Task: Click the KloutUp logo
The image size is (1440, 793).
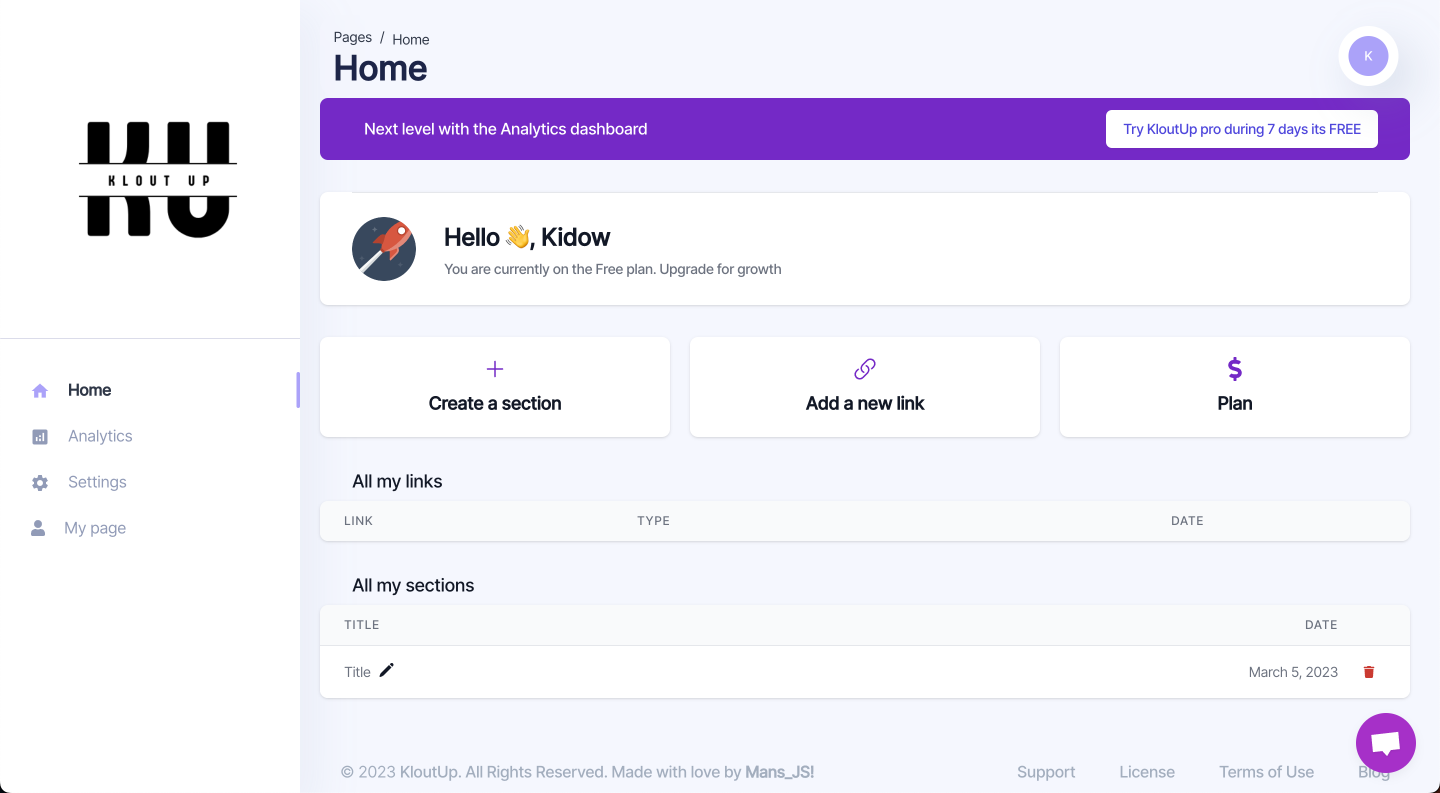Action: point(158,180)
